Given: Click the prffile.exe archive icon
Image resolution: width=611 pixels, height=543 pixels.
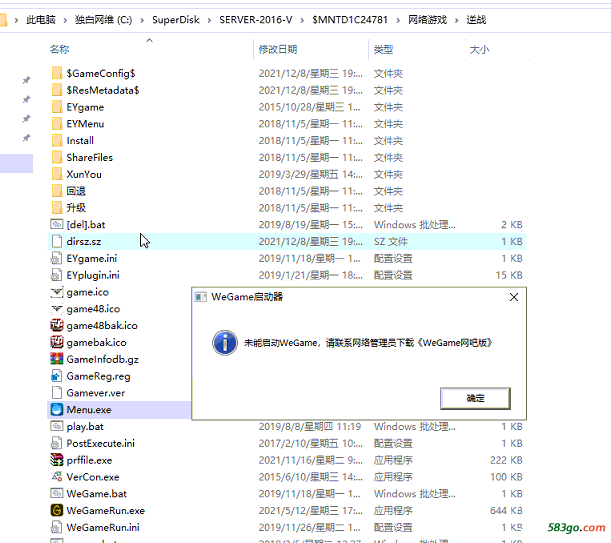Looking at the screenshot, I should point(57,460).
